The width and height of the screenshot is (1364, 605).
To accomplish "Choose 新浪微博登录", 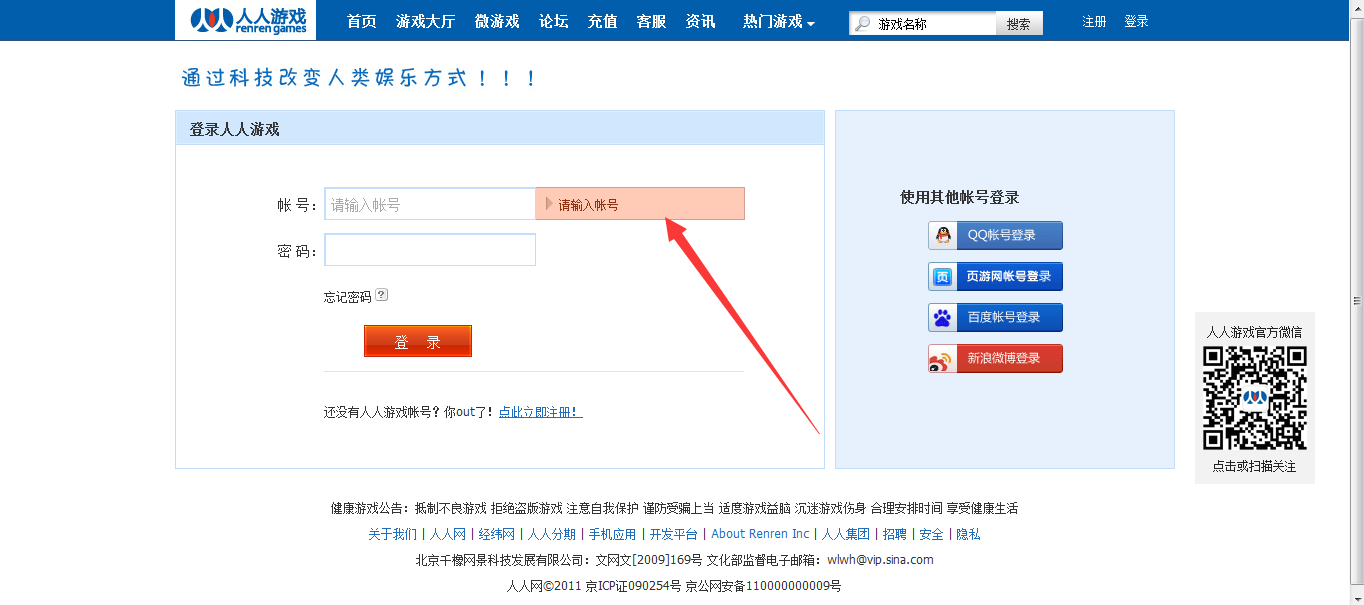I will pos(995,359).
